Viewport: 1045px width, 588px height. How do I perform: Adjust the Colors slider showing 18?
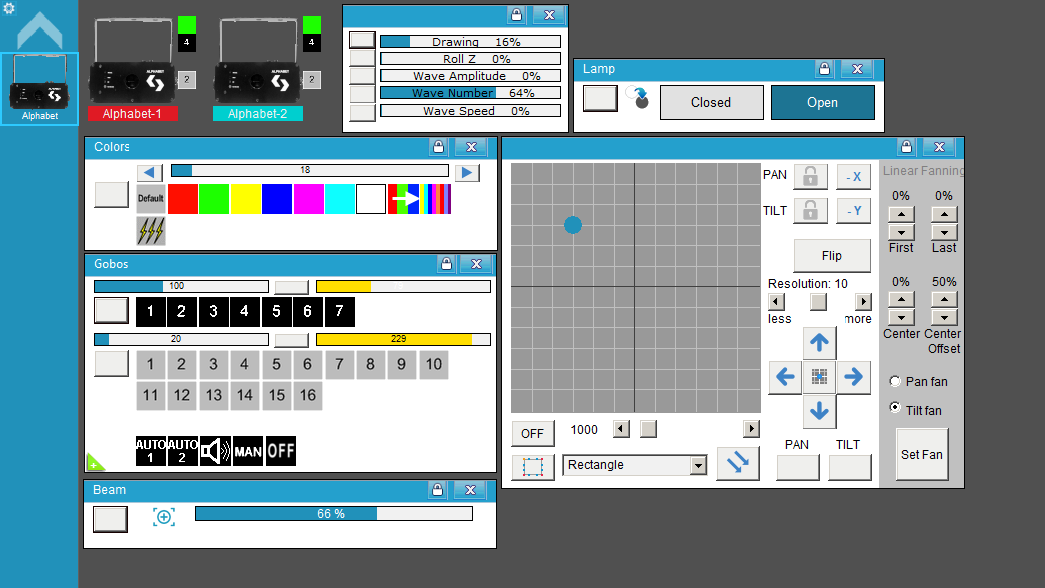click(x=310, y=171)
